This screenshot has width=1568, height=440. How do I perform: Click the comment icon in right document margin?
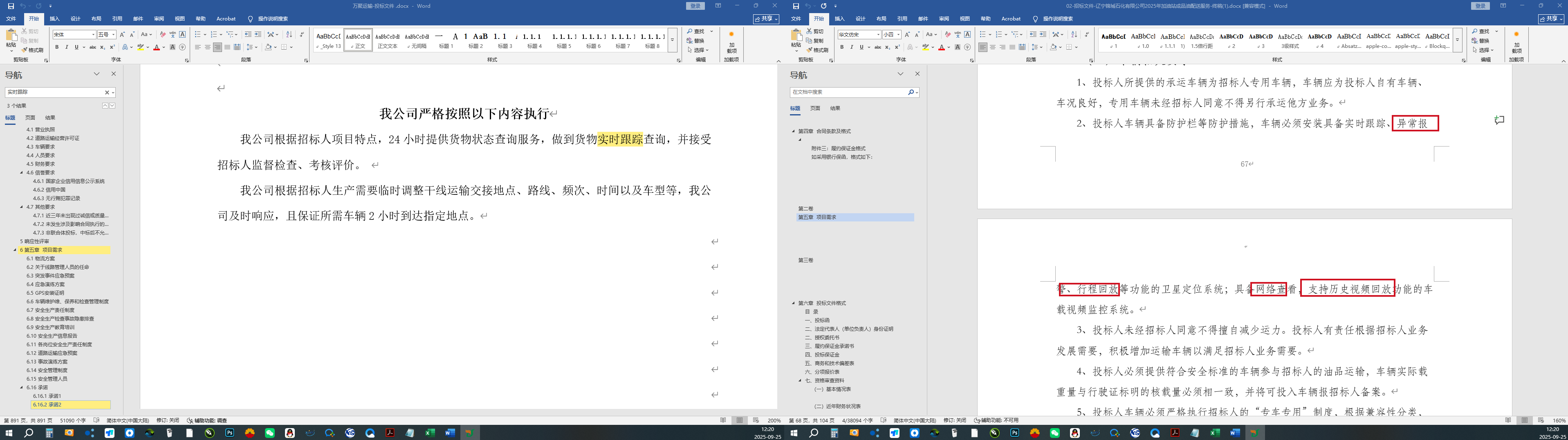(1499, 120)
